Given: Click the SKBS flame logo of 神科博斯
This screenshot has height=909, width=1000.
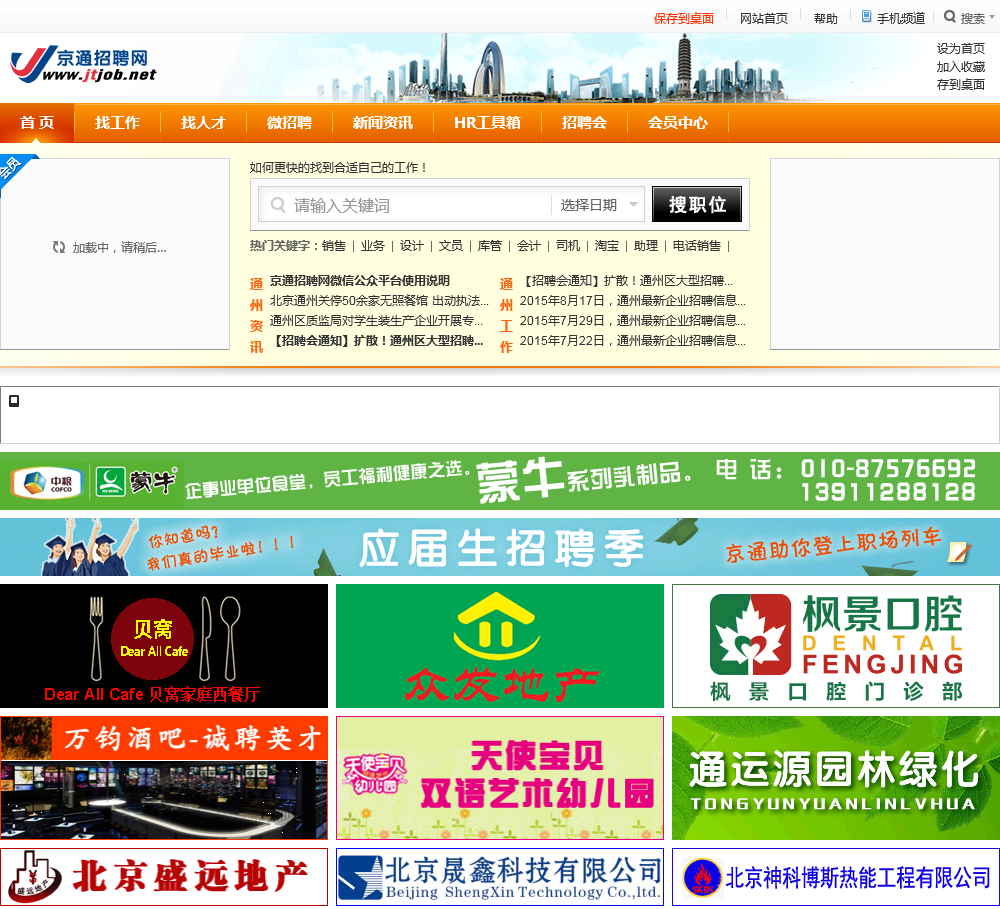Looking at the screenshot, I should (702, 878).
